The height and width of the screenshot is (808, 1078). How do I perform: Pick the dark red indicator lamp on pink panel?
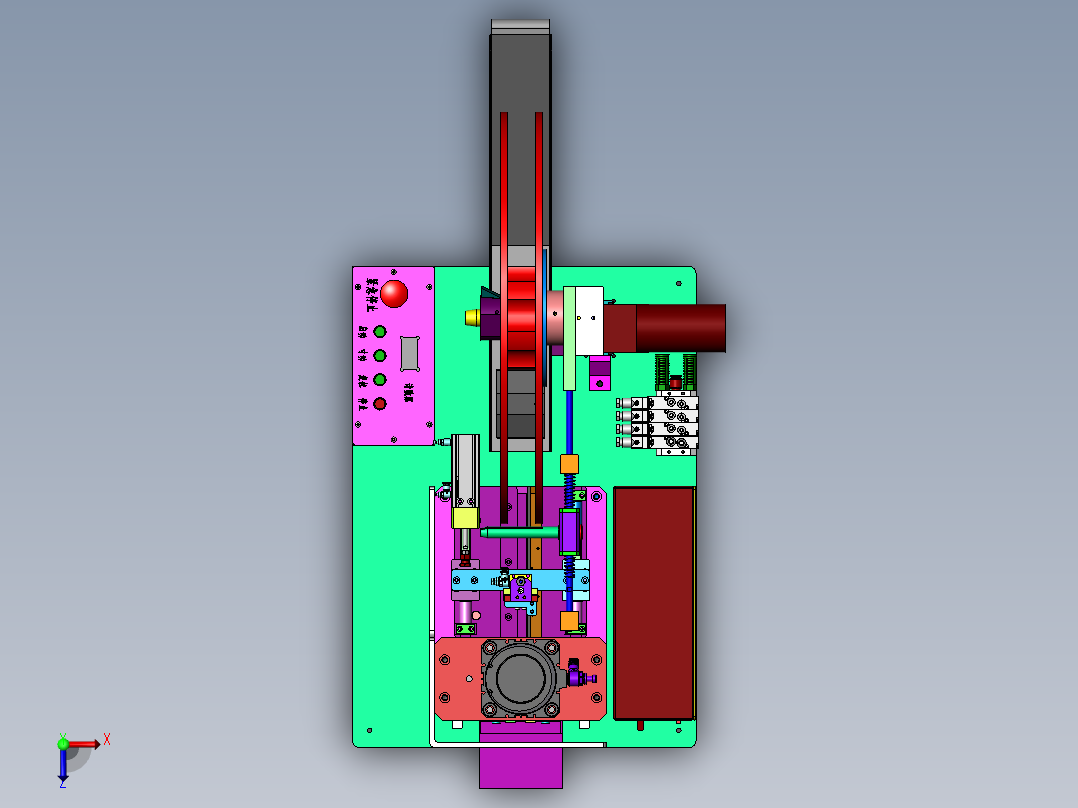tap(380, 404)
